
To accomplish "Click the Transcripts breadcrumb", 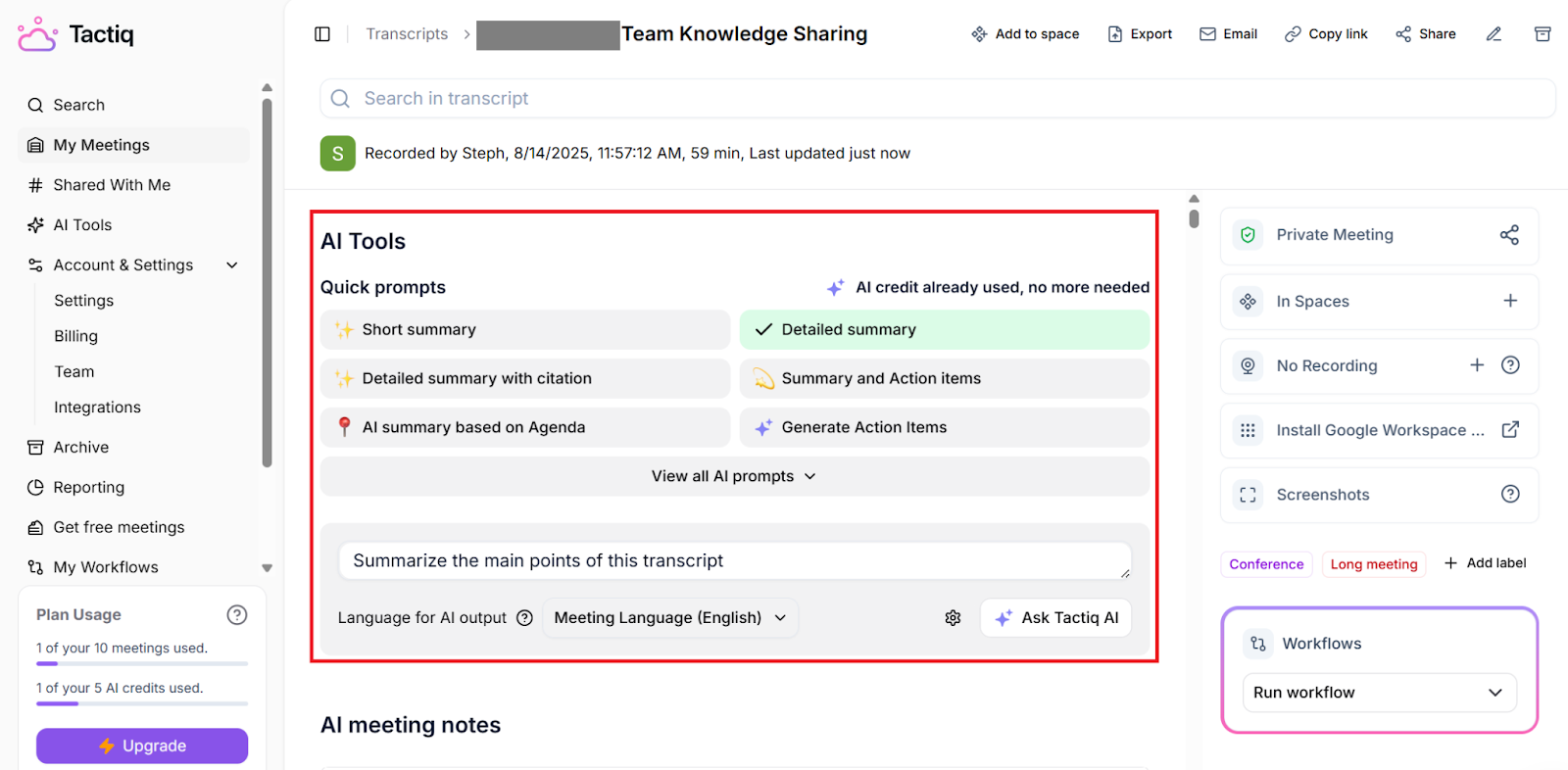I will (x=407, y=34).
